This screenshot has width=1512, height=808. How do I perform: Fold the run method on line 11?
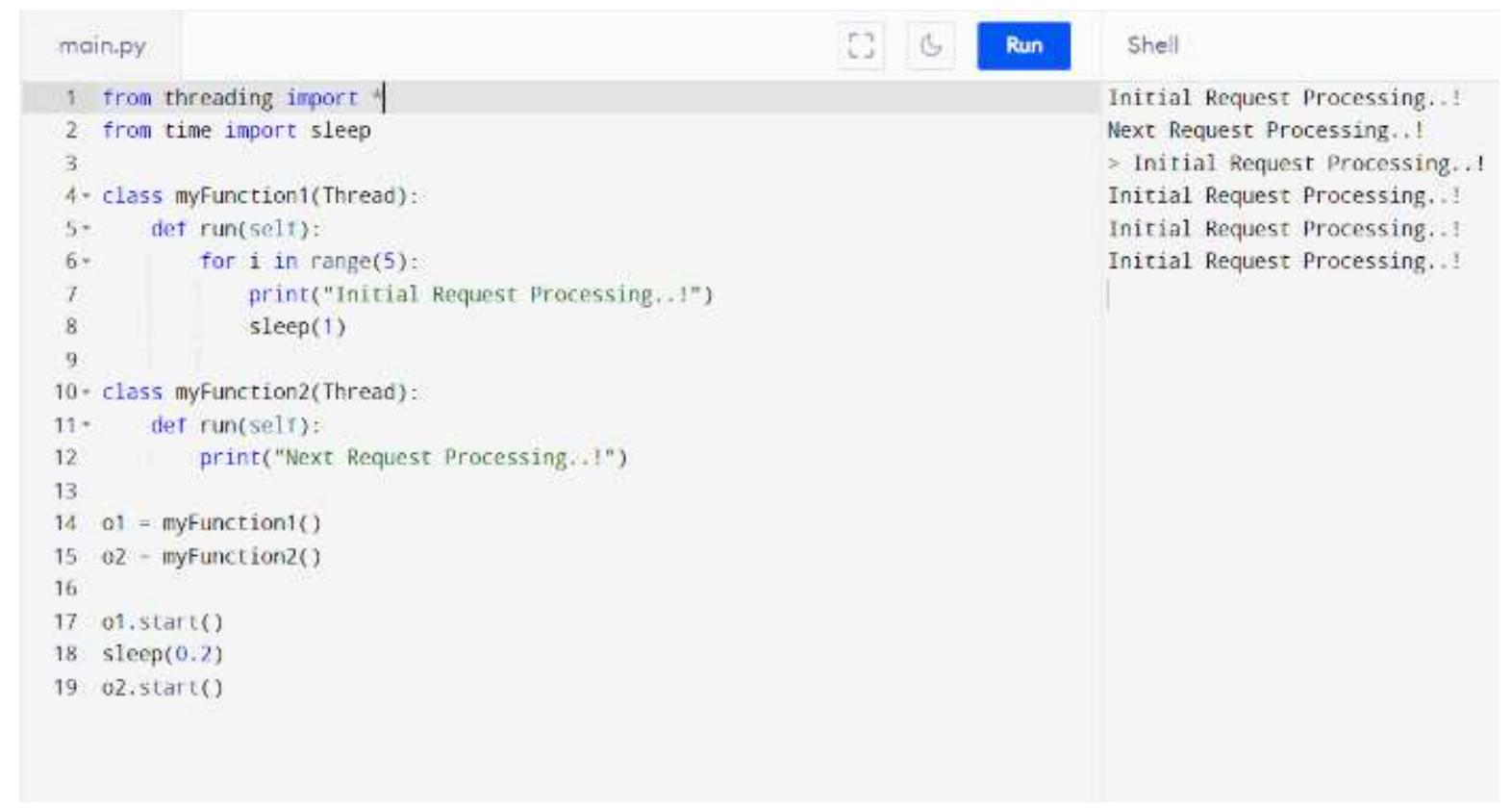(x=87, y=425)
